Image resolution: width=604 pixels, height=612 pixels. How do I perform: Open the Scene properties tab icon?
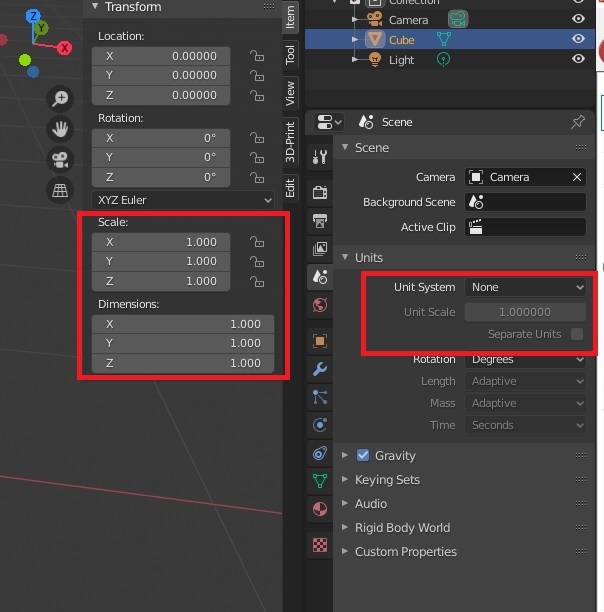(320, 277)
